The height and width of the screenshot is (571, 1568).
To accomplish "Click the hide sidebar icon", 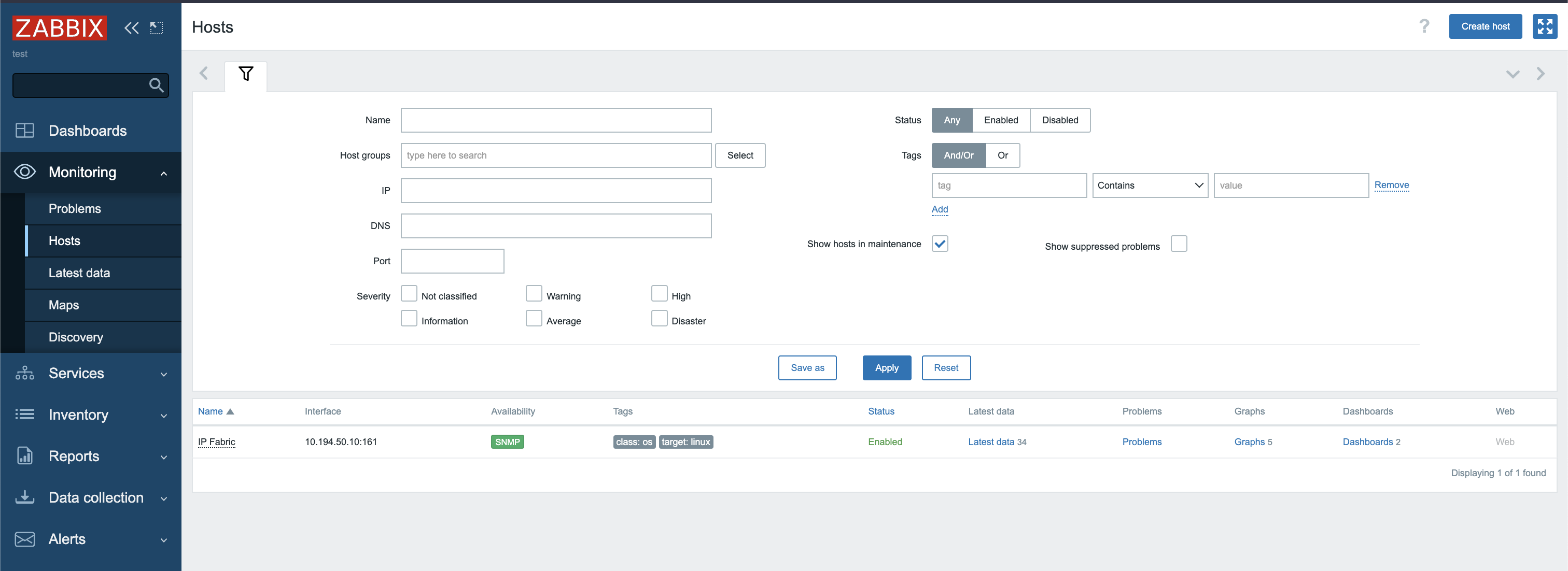I will pos(157,27).
